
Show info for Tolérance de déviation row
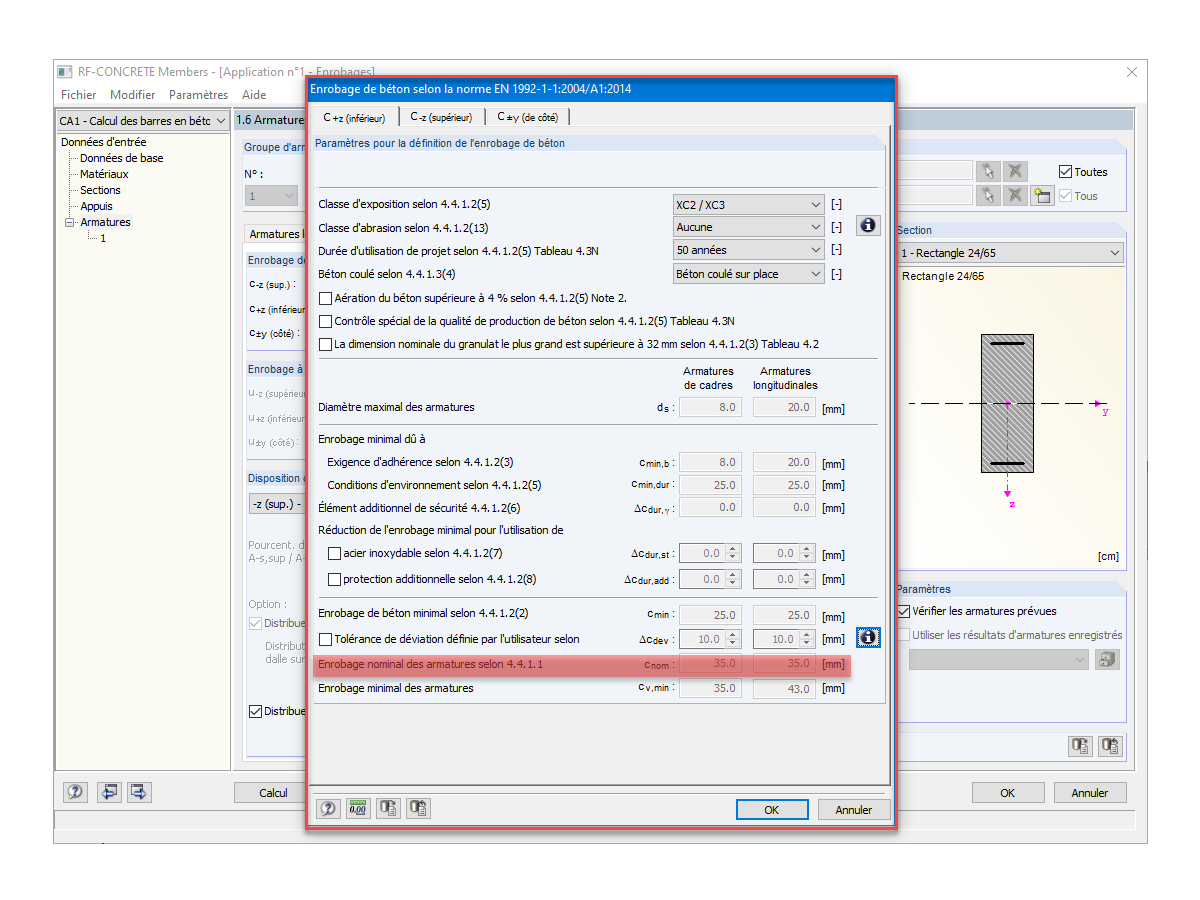click(x=868, y=637)
